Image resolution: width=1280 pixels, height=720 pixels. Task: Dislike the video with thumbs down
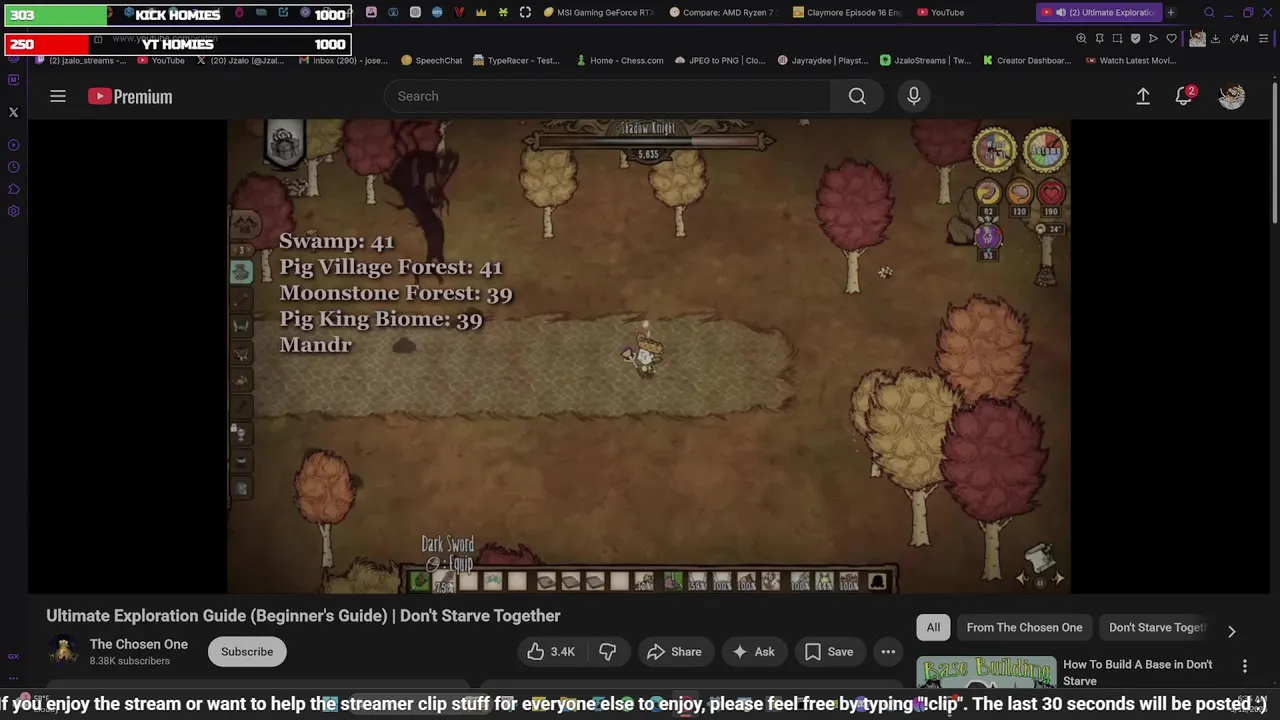coord(607,652)
